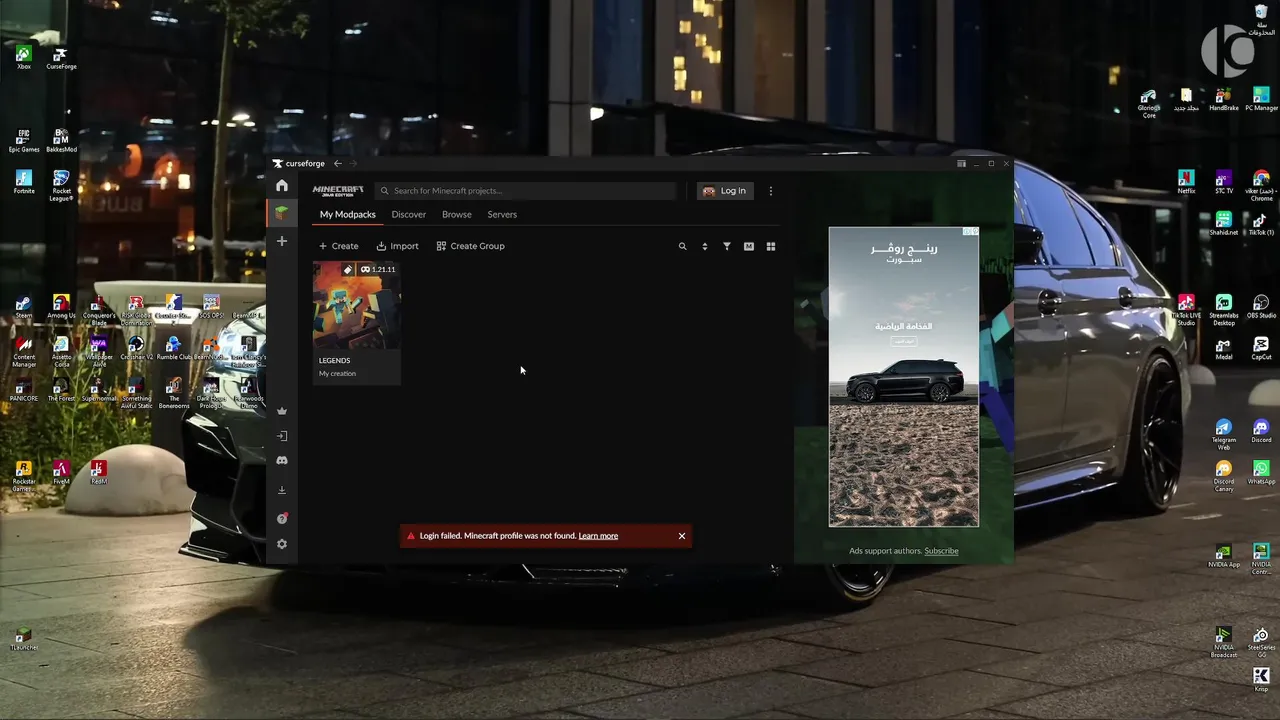The height and width of the screenshot is (720, 1280).
Task: Open Discord link in CurseForge sidebar
Action: 282,460
